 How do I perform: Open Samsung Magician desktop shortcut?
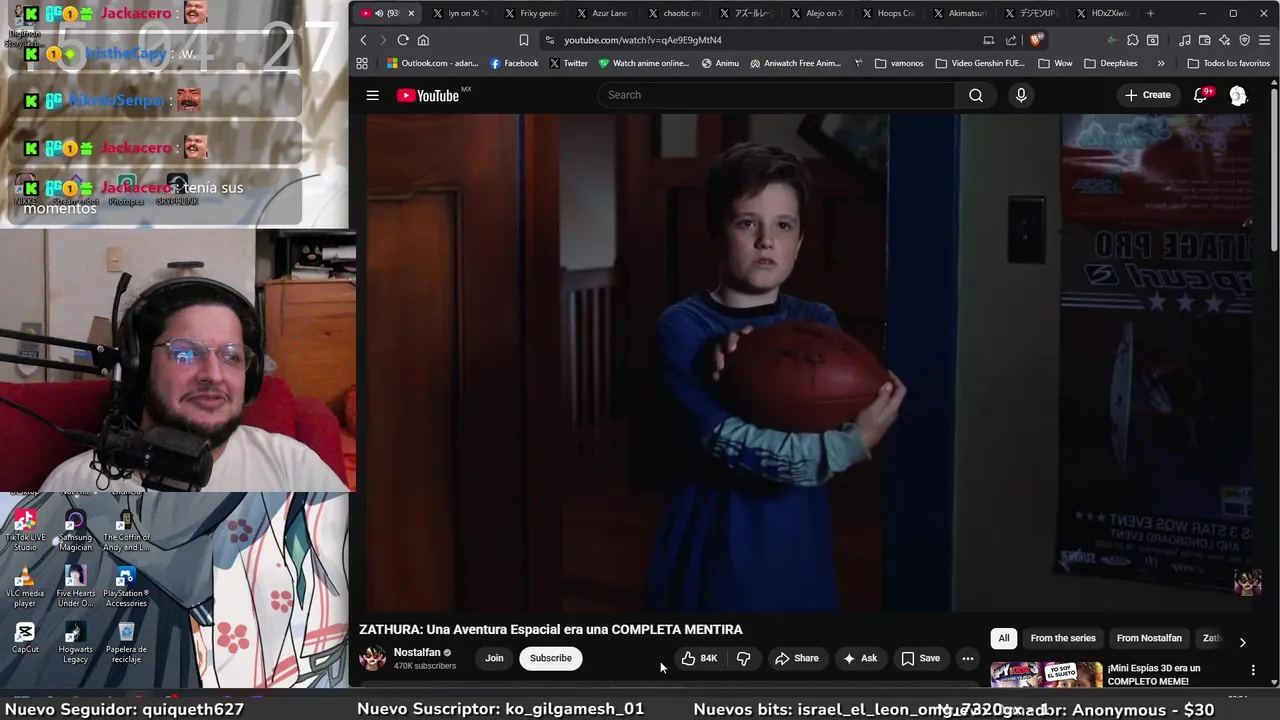[75, 529]
